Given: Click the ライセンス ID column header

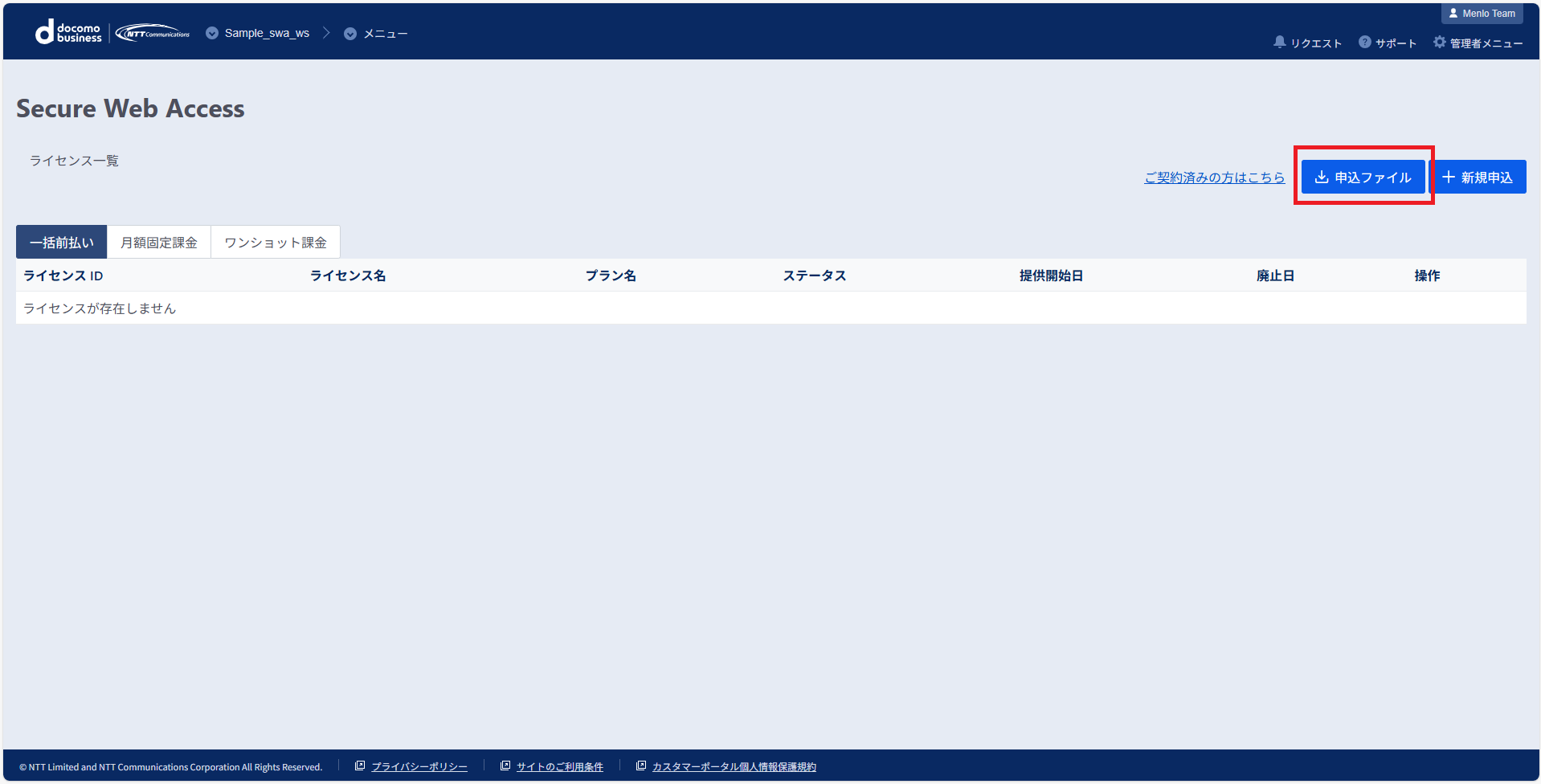Looking at the screenshot, I should point(63,276).
